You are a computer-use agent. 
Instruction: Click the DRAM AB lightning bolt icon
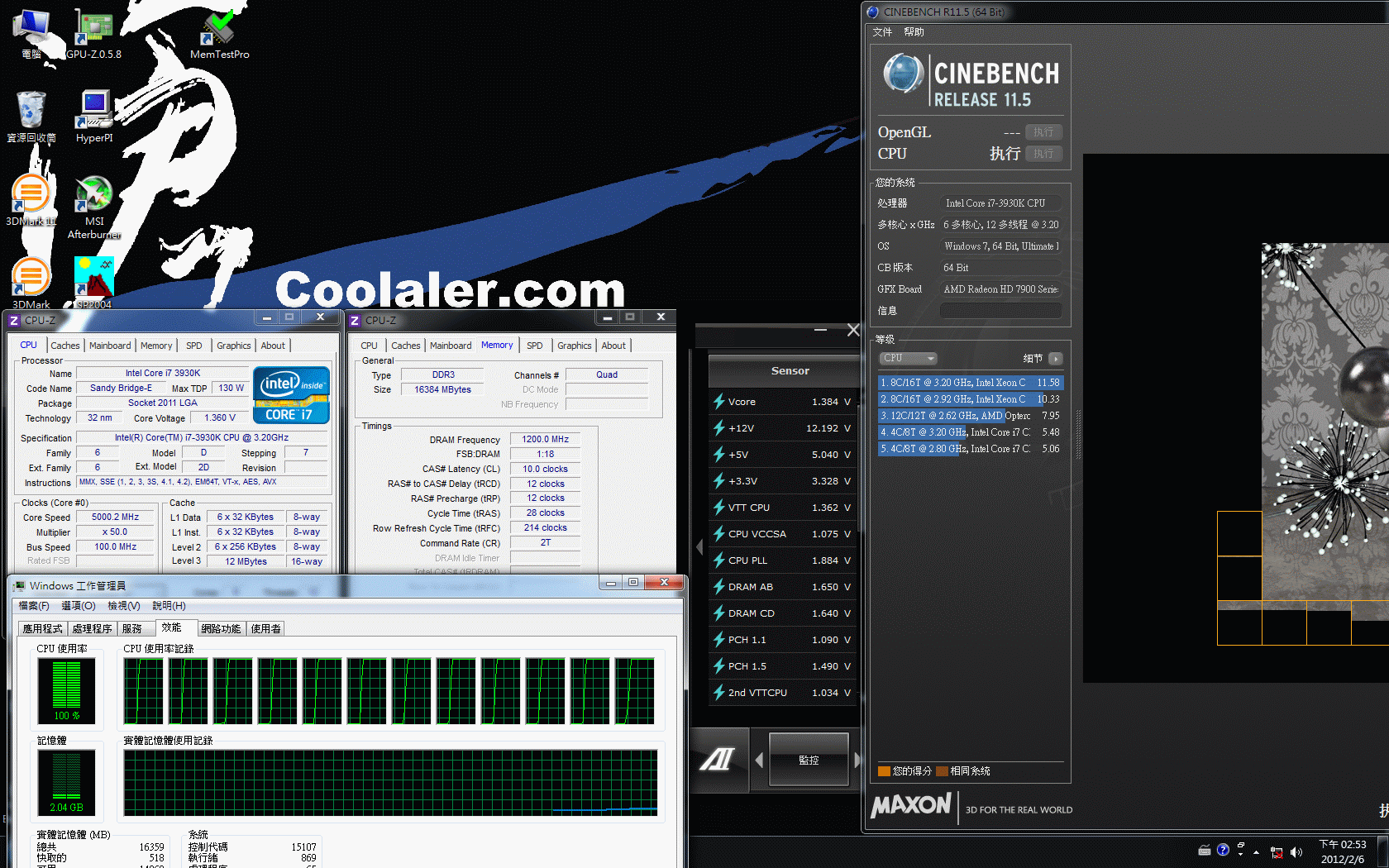coord(719,587)
